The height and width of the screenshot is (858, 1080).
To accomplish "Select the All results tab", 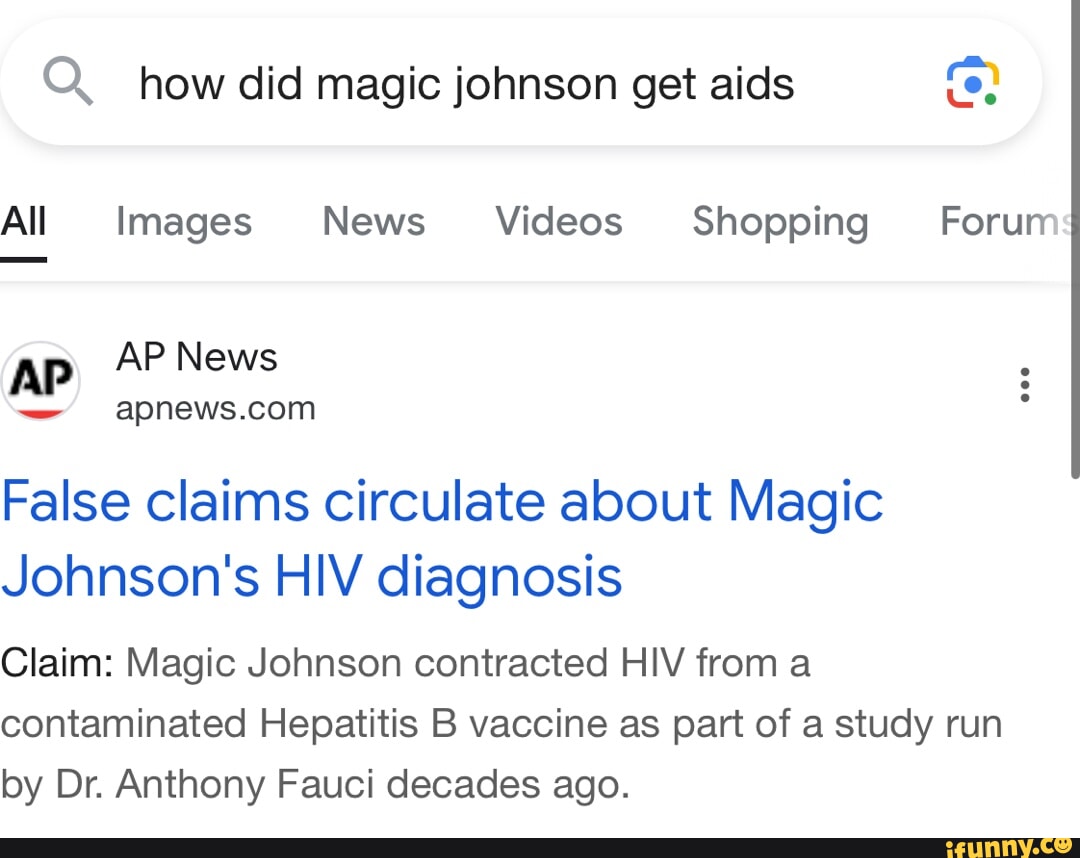I will pos(23,222).
